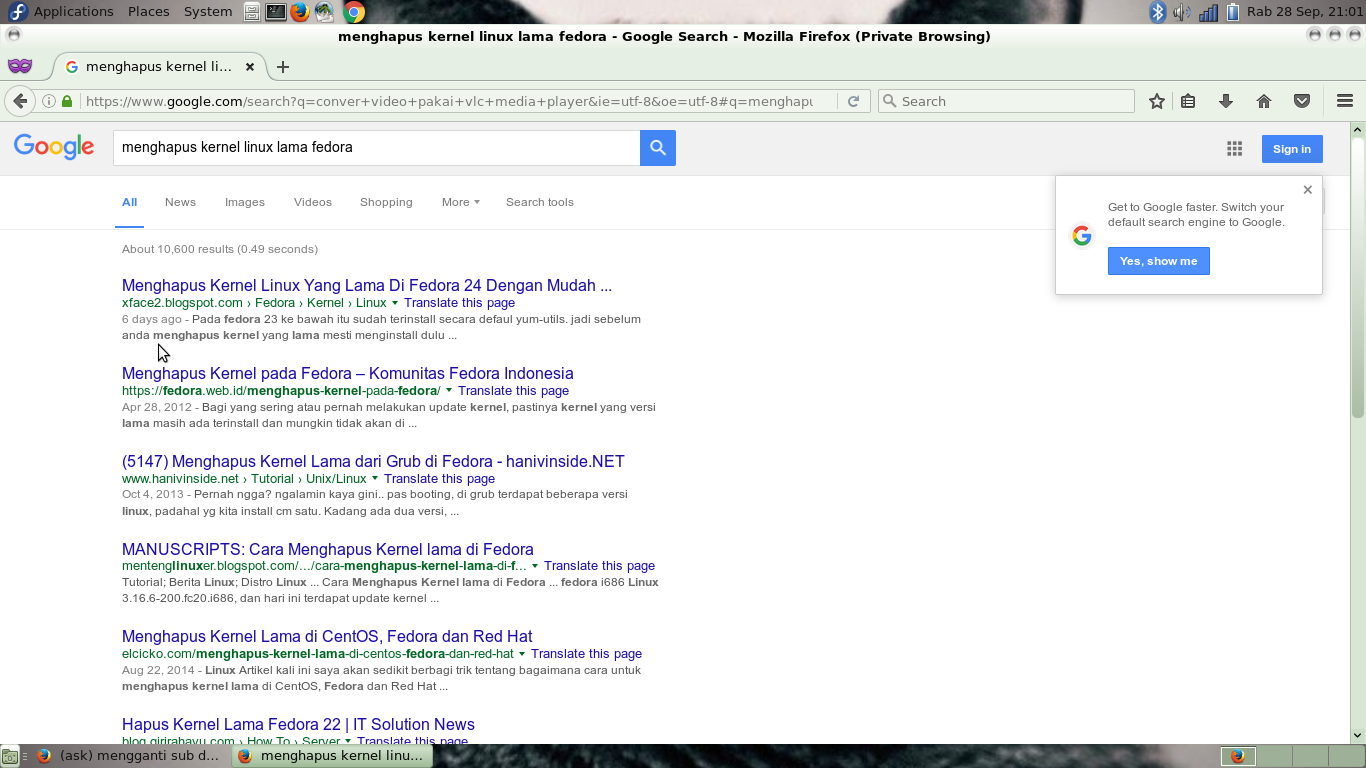This screenshot has width=1366, height=768.
Task: Open a new tab with the plus button
Action: pyautogui.click(x=283, y=67)
